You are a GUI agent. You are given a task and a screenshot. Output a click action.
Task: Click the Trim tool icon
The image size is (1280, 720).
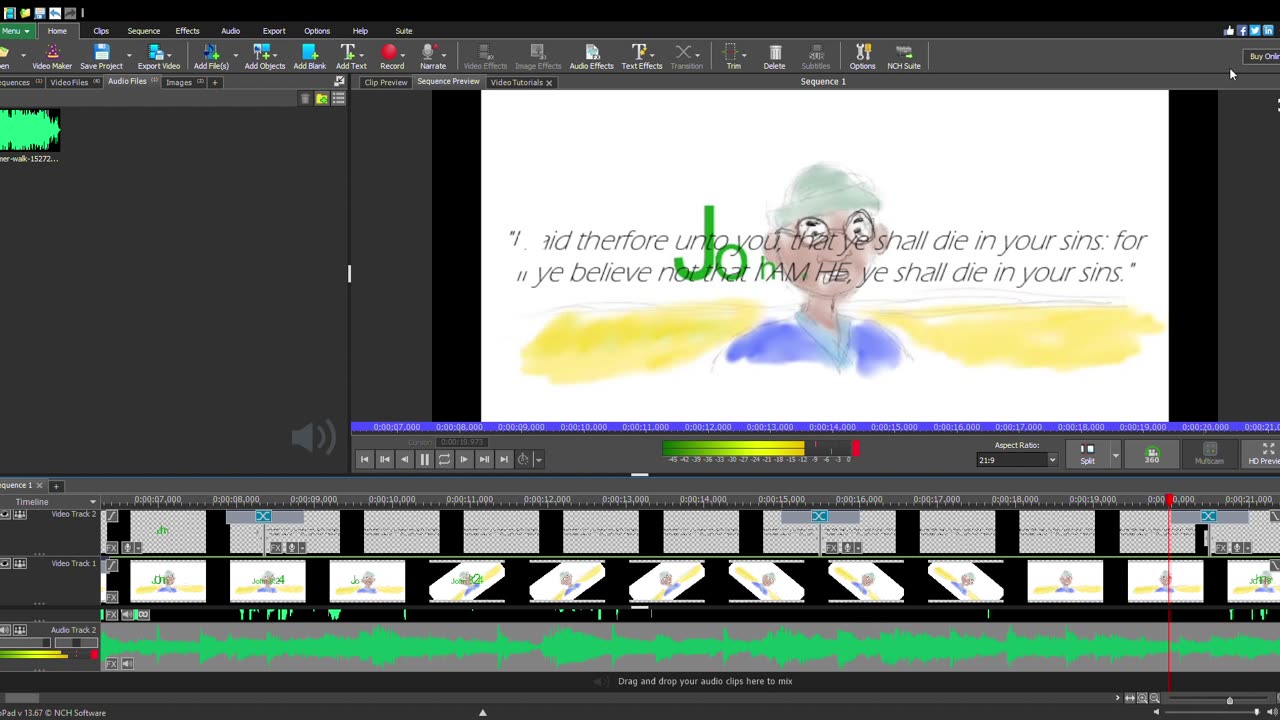732,52
